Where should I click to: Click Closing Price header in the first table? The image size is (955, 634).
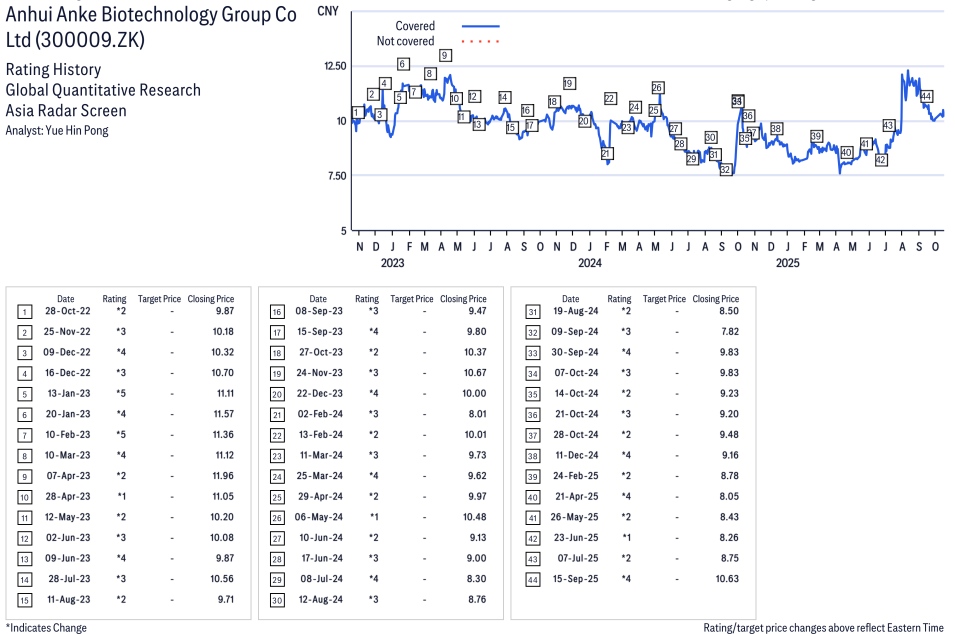pyautogui.click(x=211, y=299)
